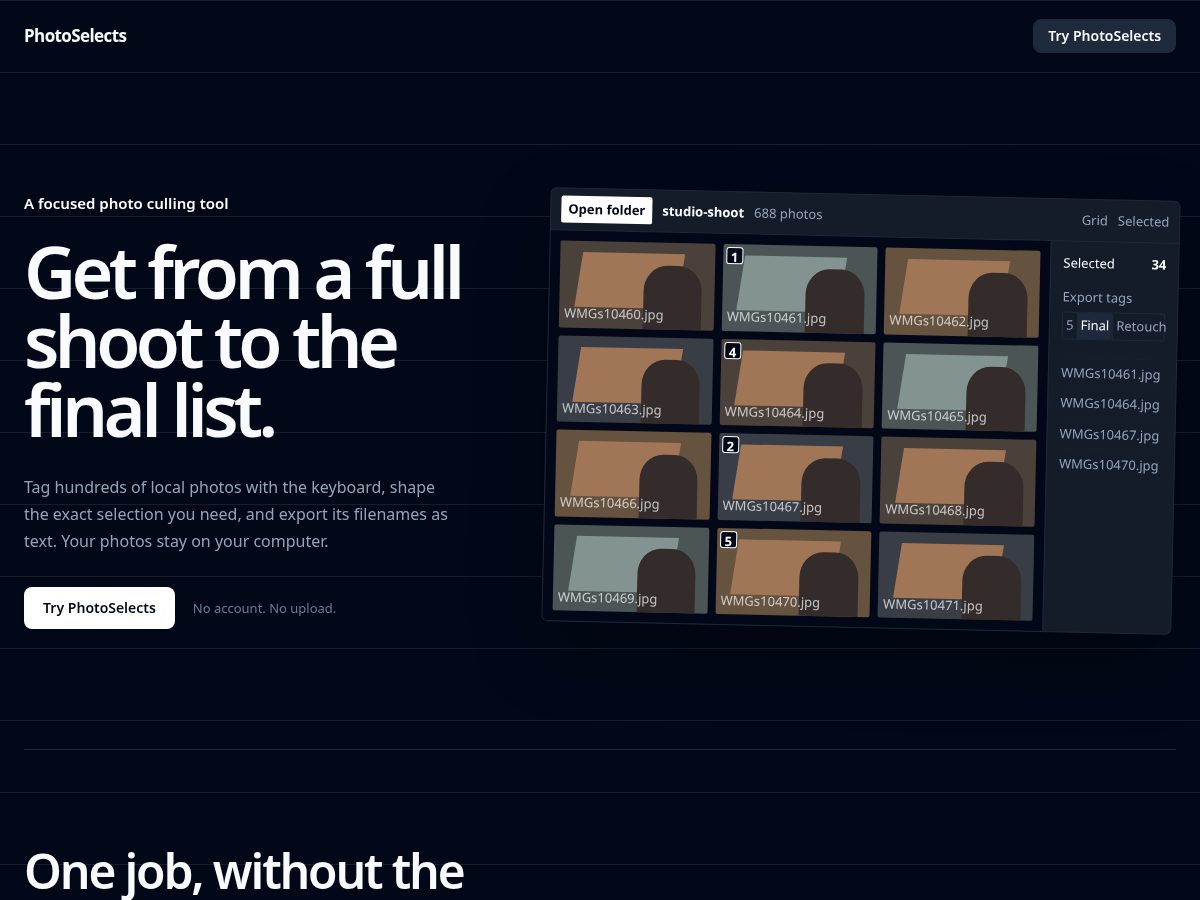Select the export tag labeled 5
Image resolution: width=1200 pixels, height=900 pixels.
coord(1069,325)
